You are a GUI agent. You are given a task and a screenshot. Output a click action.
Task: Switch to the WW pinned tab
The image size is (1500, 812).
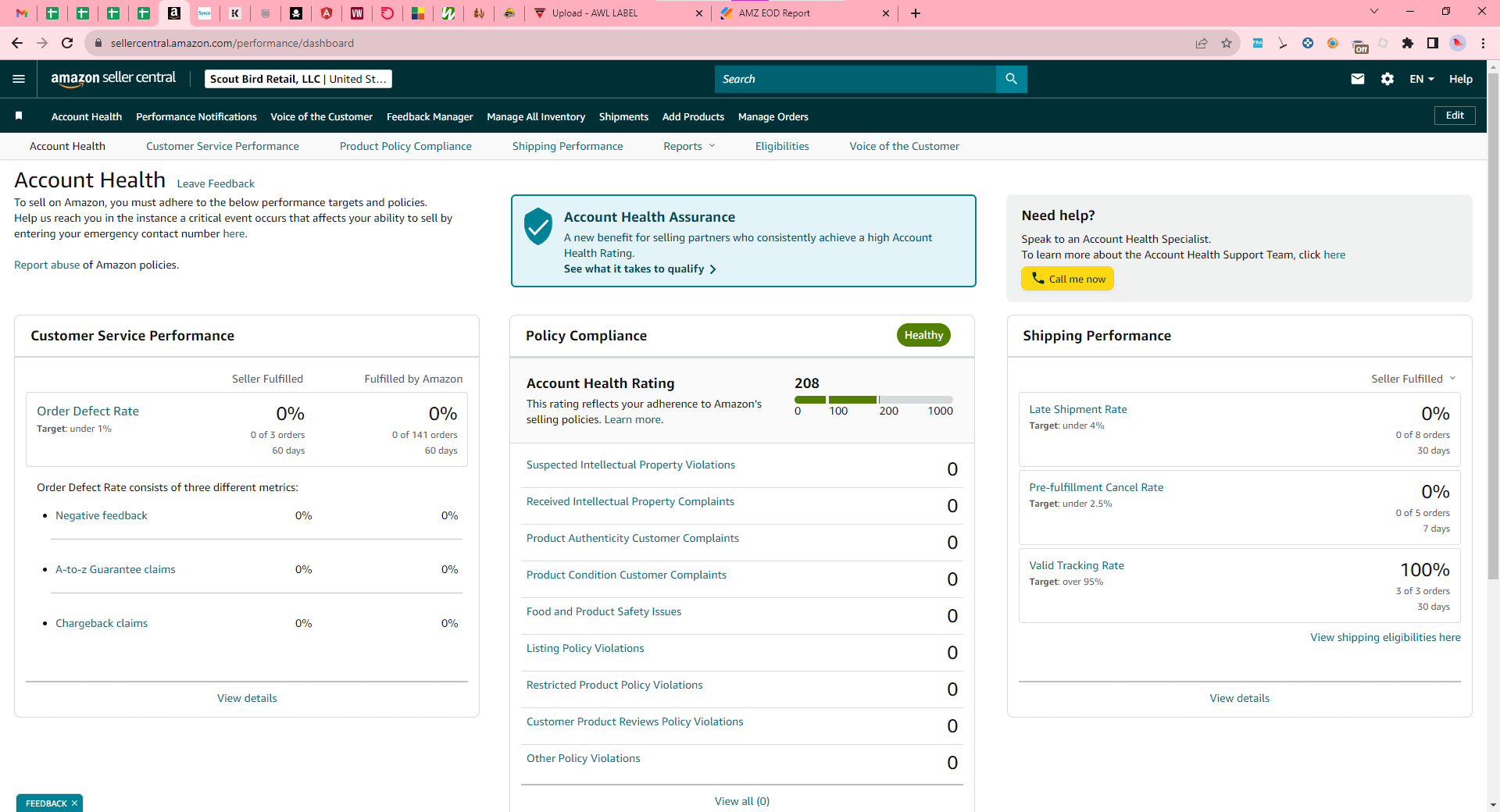pyautogui.click(x=357, y=13)
